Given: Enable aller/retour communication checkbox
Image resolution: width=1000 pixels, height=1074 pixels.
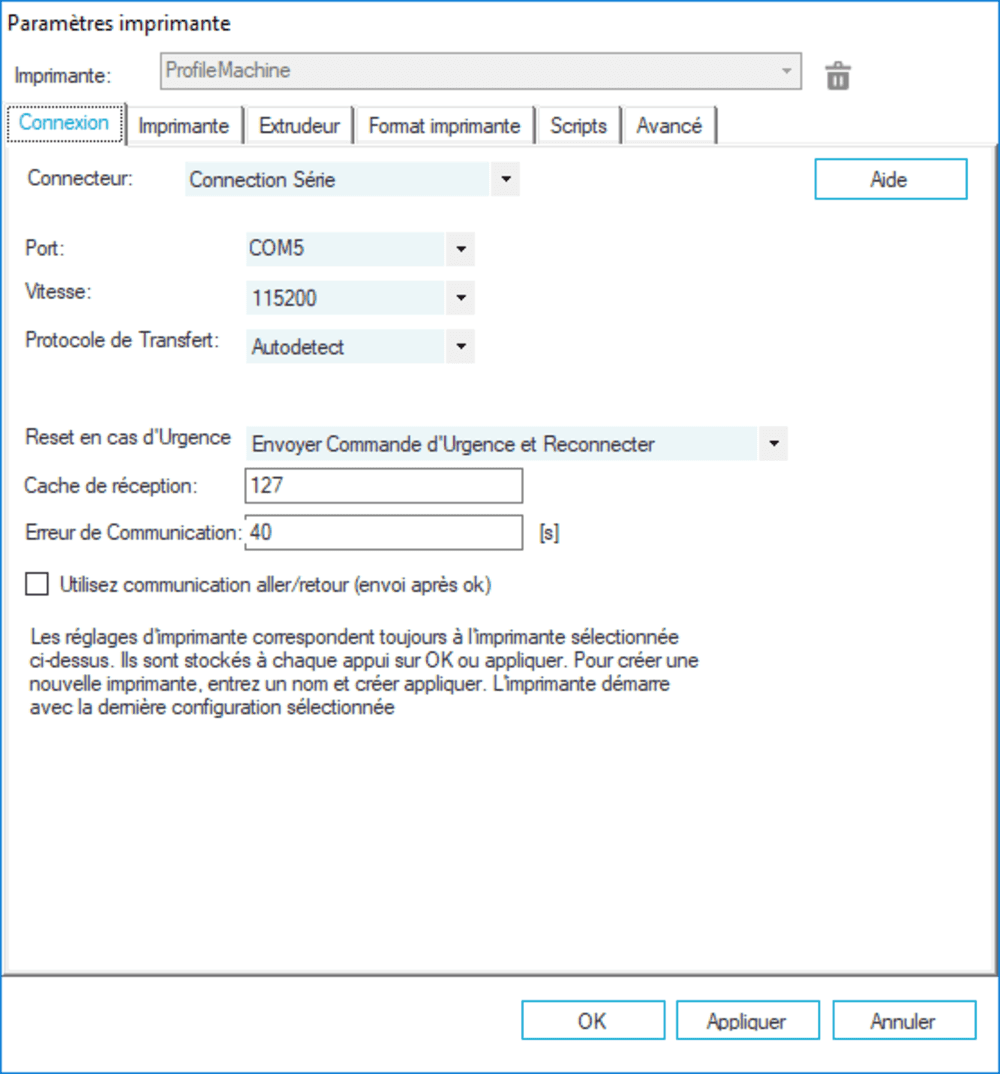Looking at the screenshot, I should [x=37, y=584].
